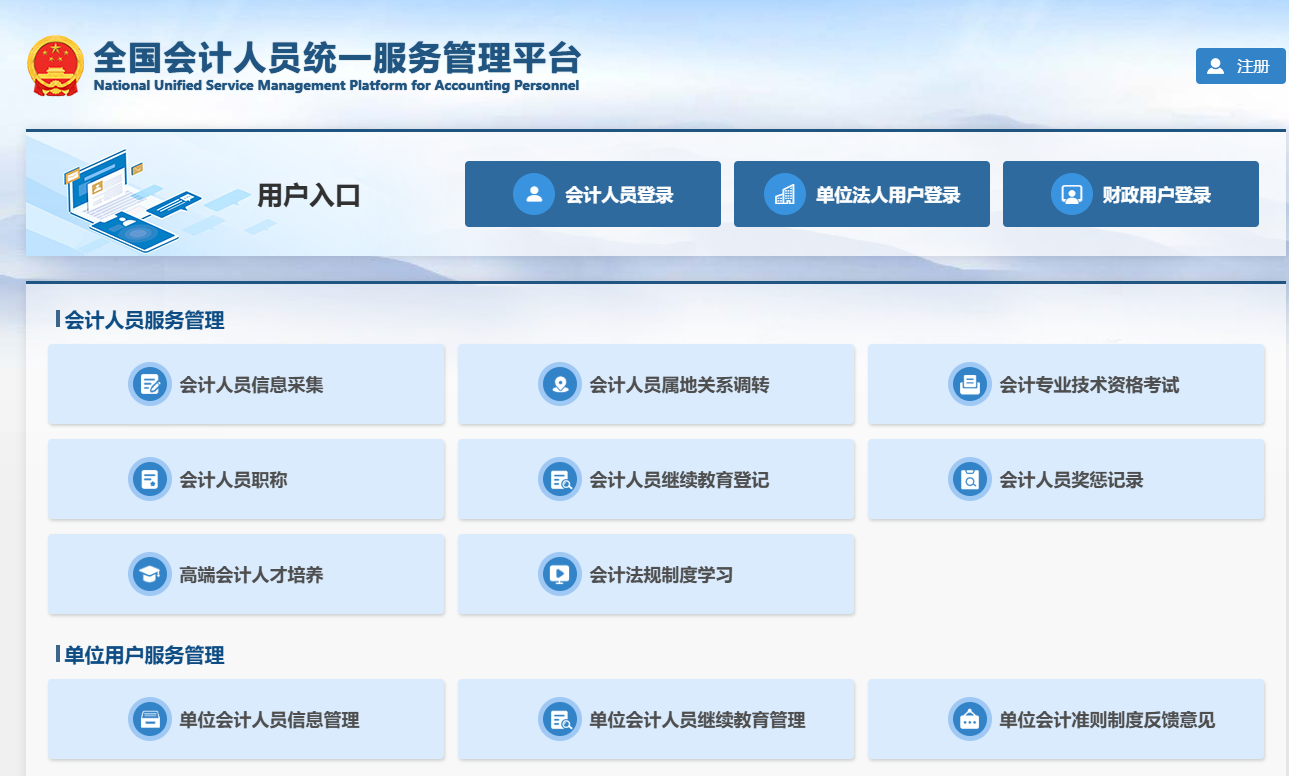Open 会计人员登录 login entry
The width and height of the screenshot is (1289, 776).
[x=592, y=194]
